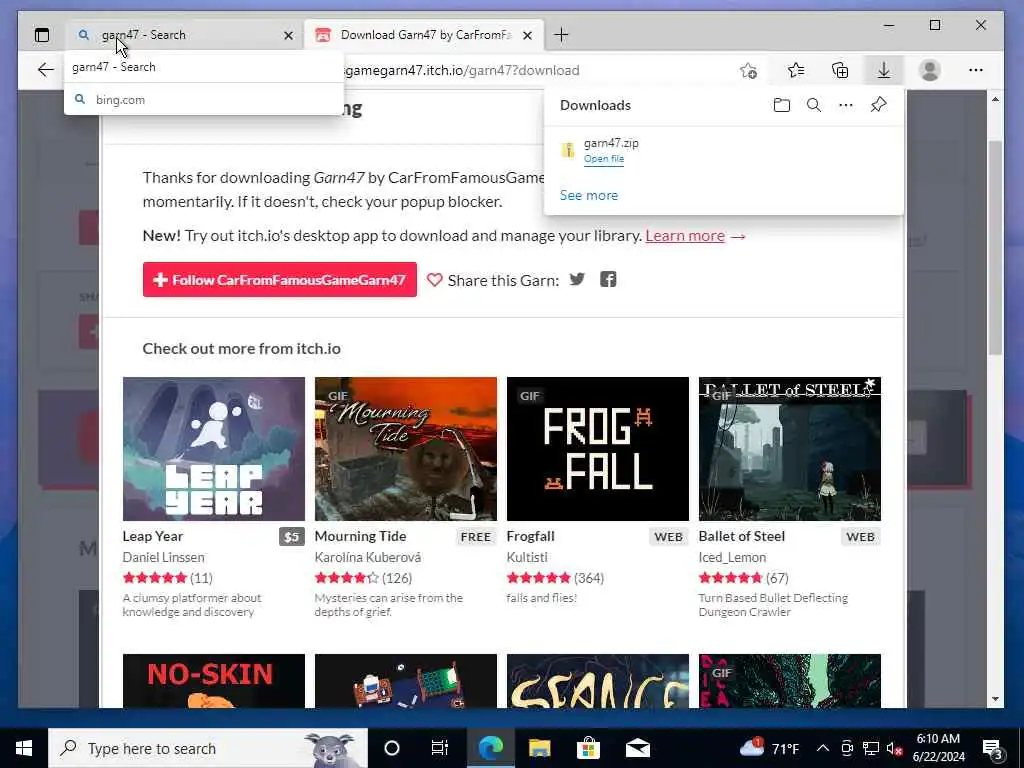Open the downloads folder icon
1024x768 pixels.
pyautogui.click(x=782, y=105)
